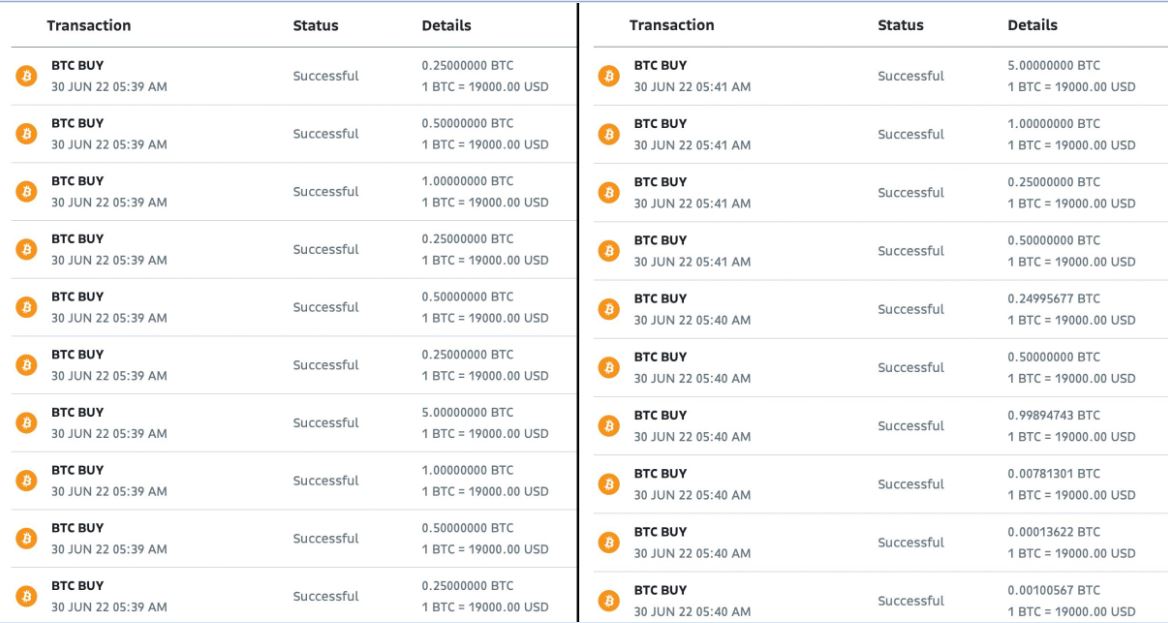This screenshot has width=1168, height=623.
Task: Click Bitcoin icon of 1.00000000 BTC 05:41 AM row
Action: point(609,134)
